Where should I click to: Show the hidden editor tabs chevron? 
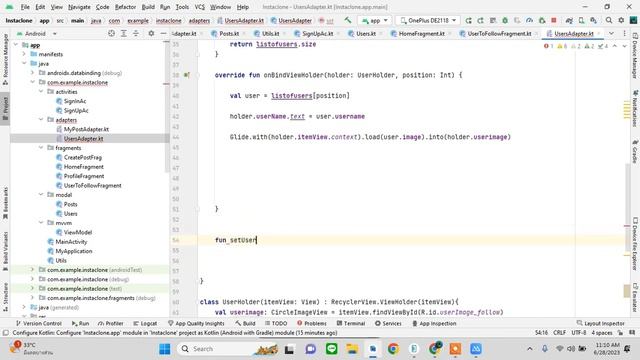[611, 33]
